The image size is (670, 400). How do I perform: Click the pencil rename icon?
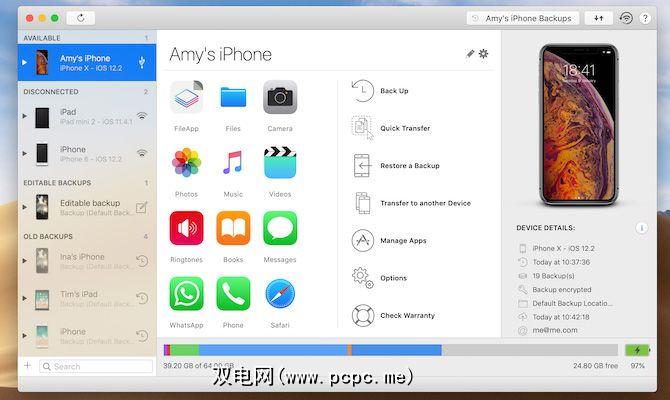click(x=470, y=53)
